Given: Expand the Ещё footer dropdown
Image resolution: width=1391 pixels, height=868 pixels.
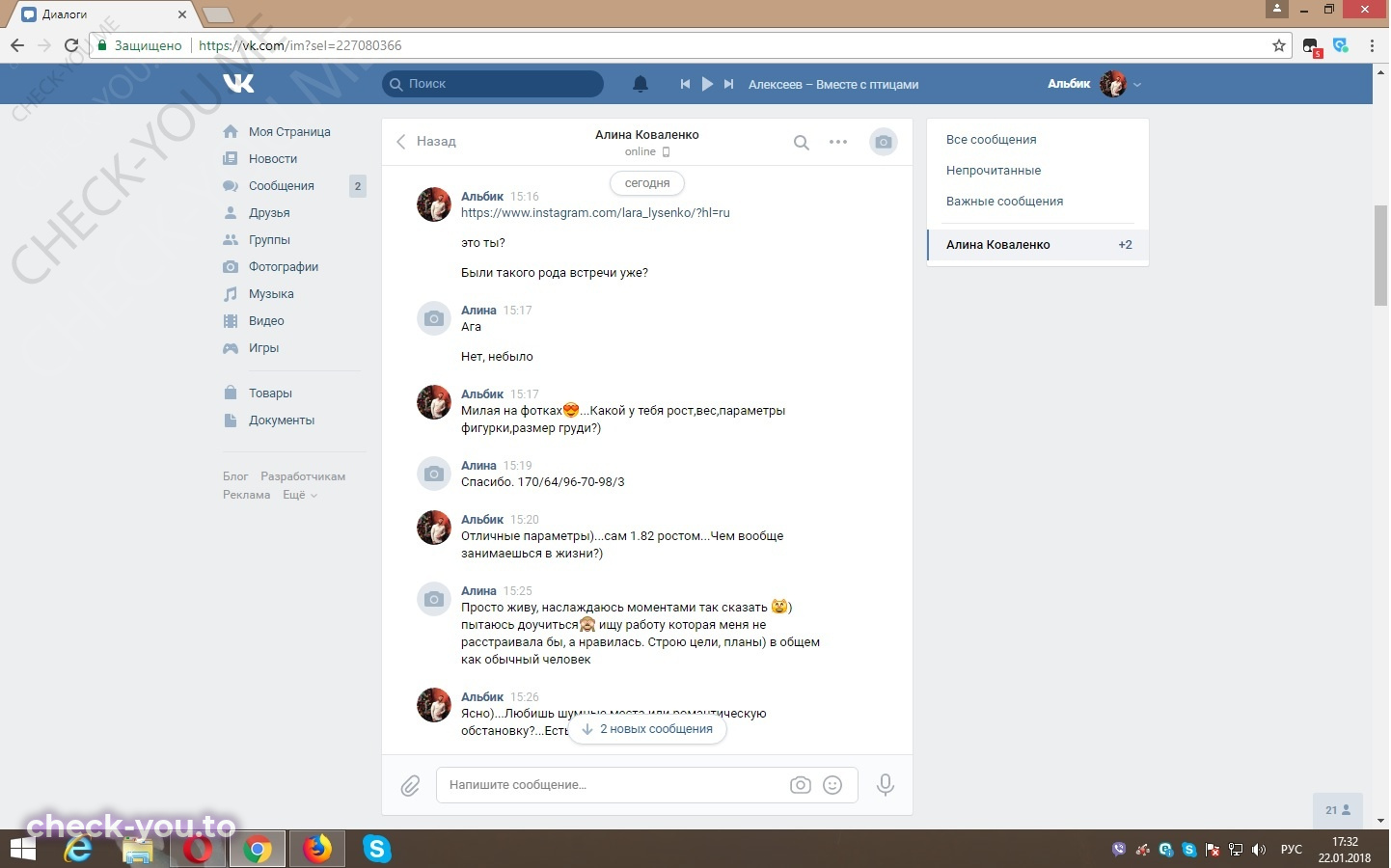Looking at the screenshot, I should coord(299,495).
